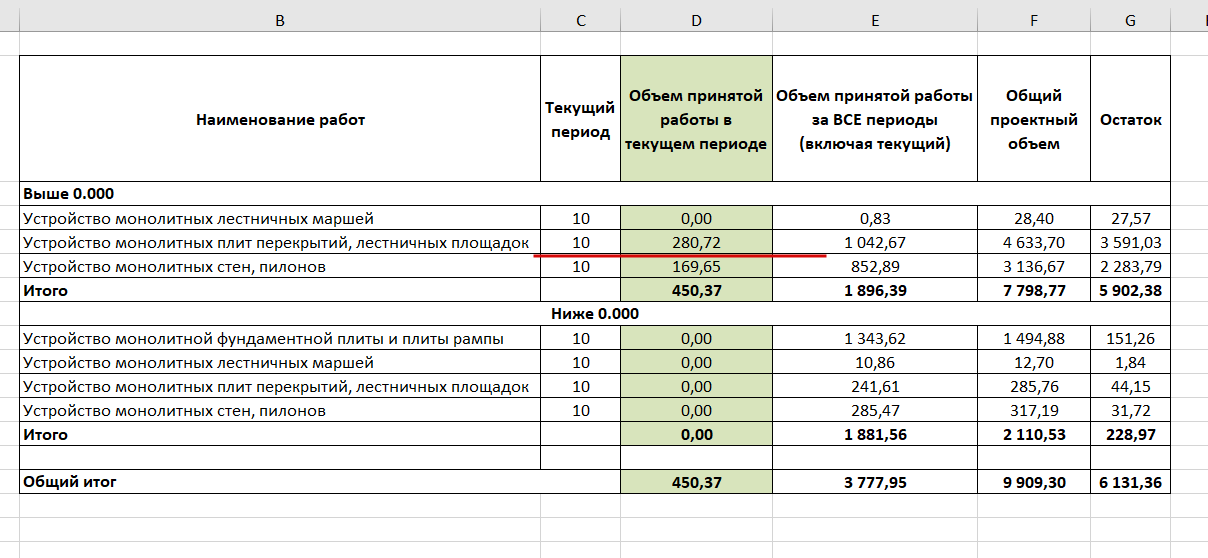The image size is (1208, 558).
Task: Click 0,00 in the row with 10,86
Action: (x=696, y=363)
